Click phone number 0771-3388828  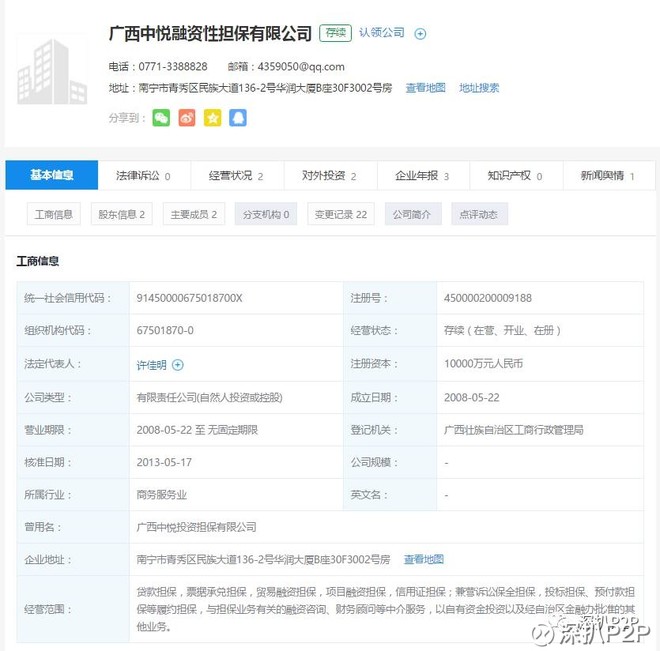pyautogui.click(x=173, y=66)
